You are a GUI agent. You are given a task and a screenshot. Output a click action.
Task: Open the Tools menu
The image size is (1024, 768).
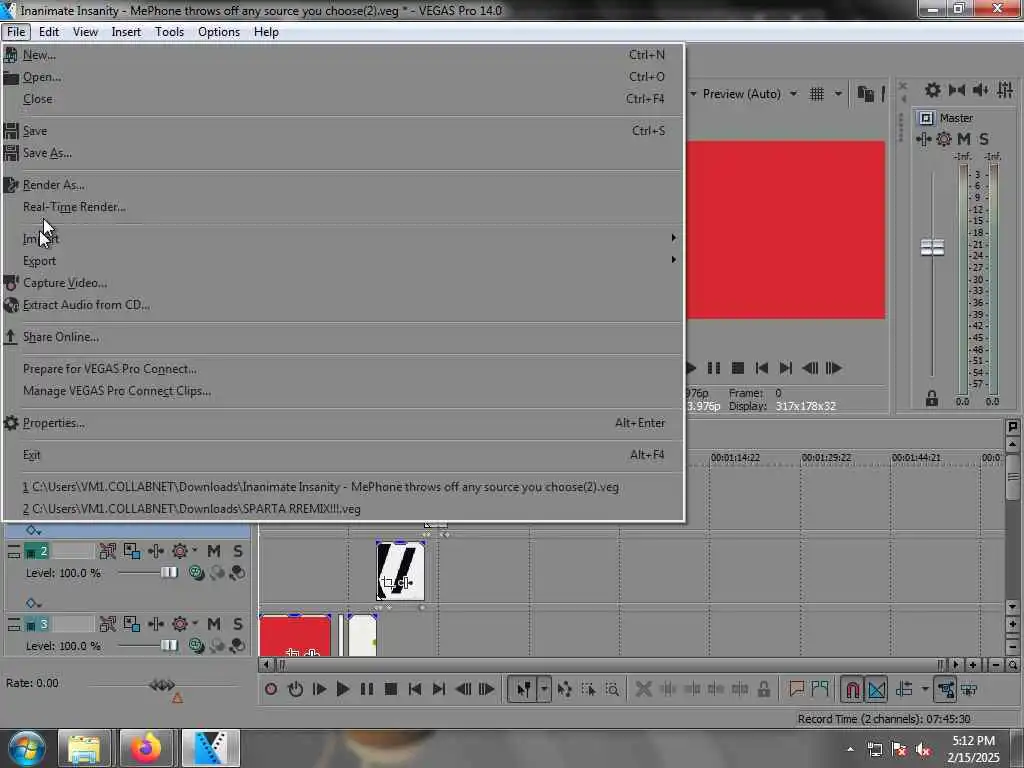click(x=169, y=32)
